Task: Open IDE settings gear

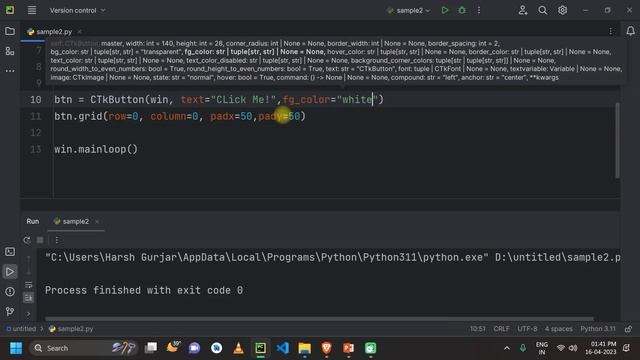Action: tap(562, 10)
